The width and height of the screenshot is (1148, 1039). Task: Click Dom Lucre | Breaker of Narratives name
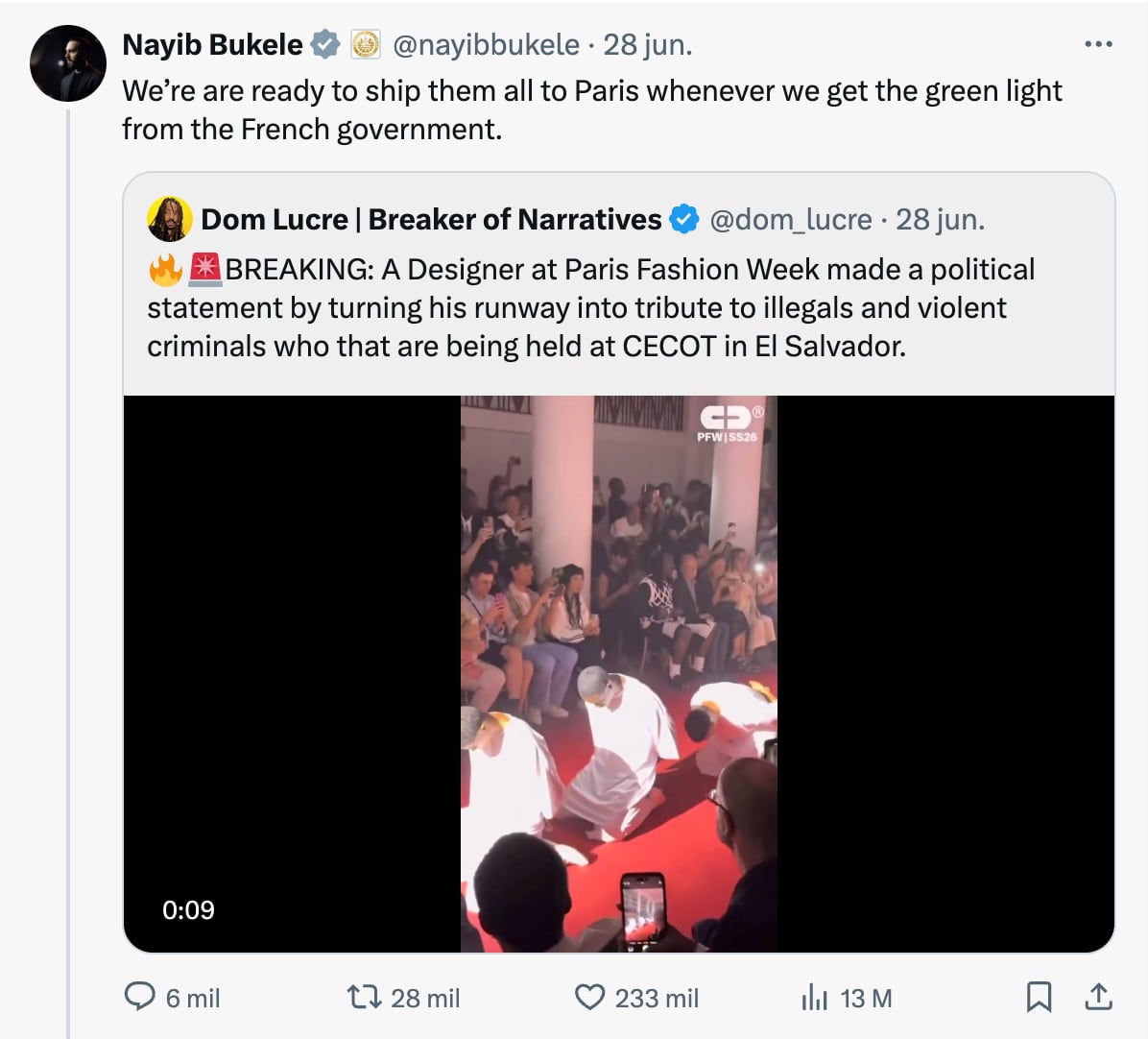point(431,220)
